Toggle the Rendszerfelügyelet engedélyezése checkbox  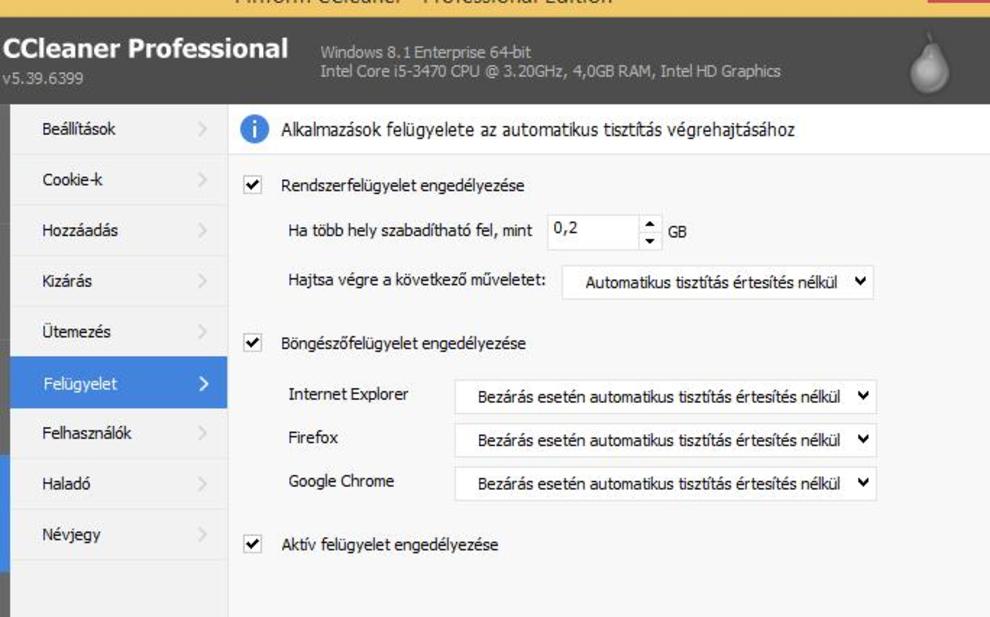pyautogui.click(x=253, y=185)
